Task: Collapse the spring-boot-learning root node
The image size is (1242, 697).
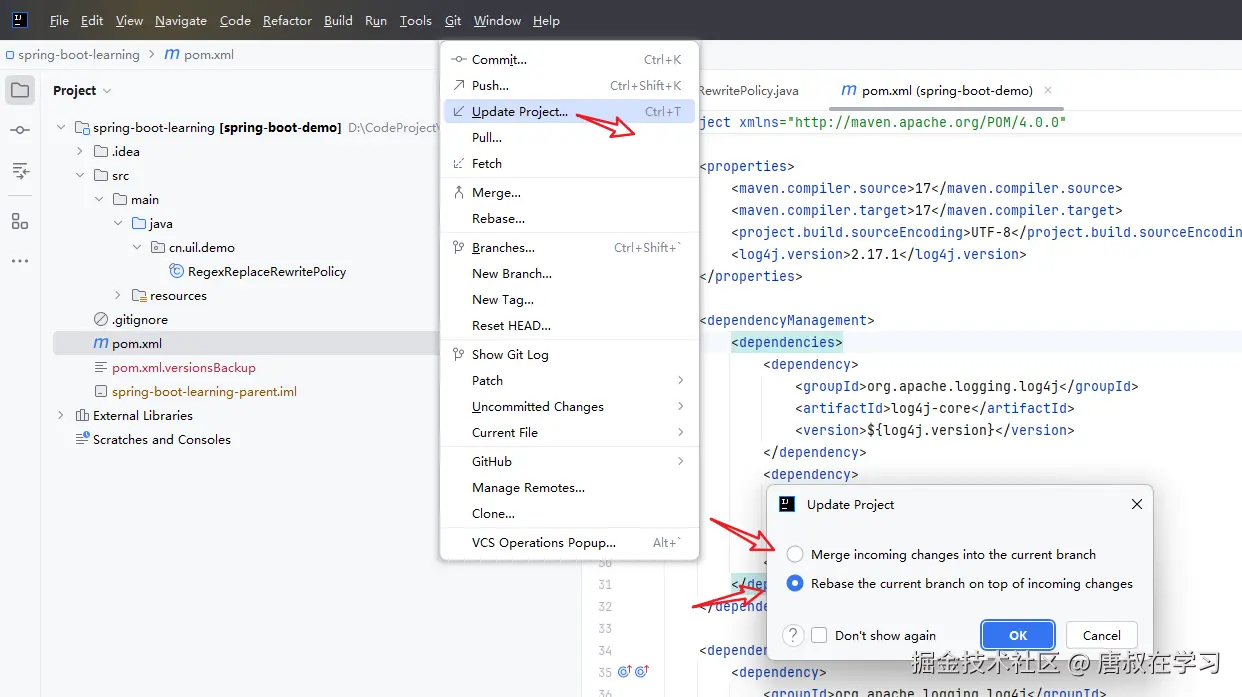Action: click(x=61, y=128)
